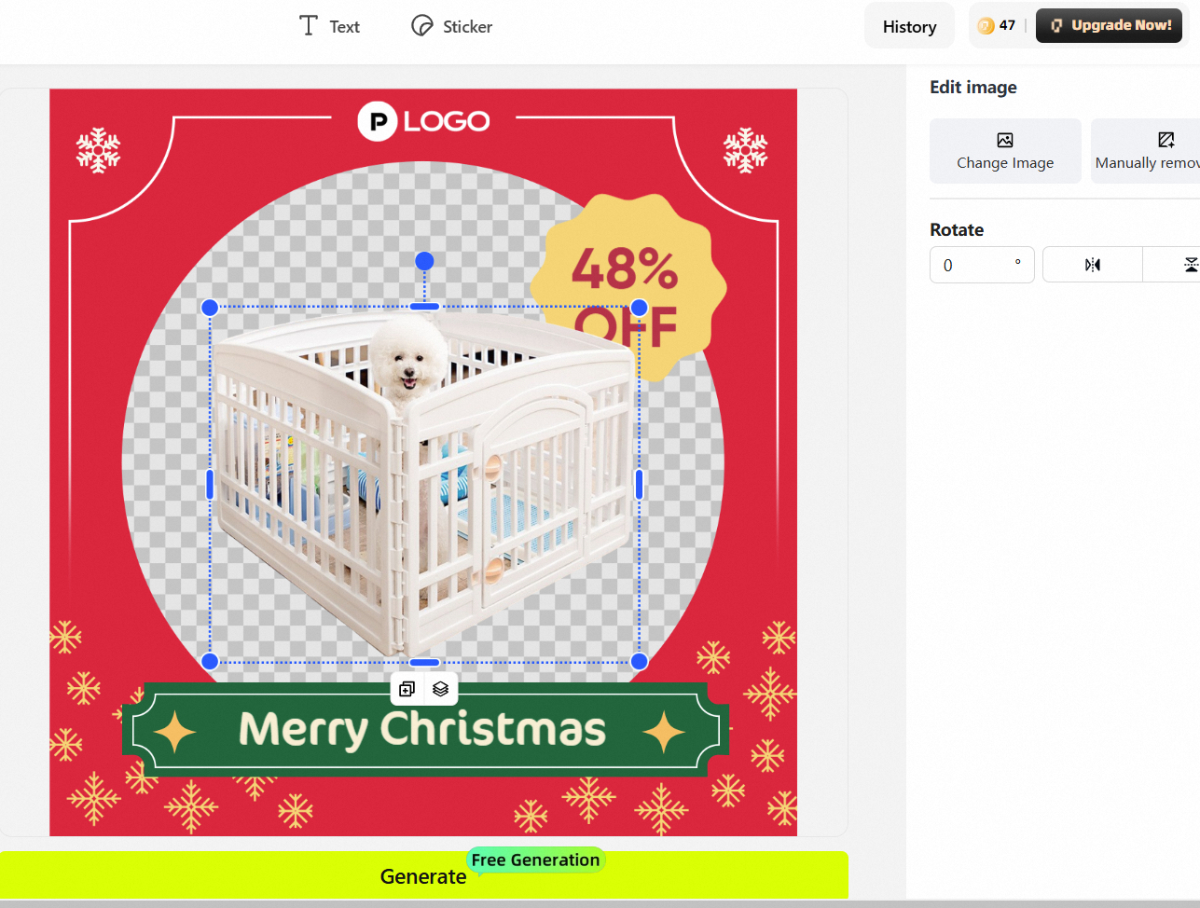Select the P LOGO placeholder
This screenshot has width=1200, height=908.
pos(423,121)
